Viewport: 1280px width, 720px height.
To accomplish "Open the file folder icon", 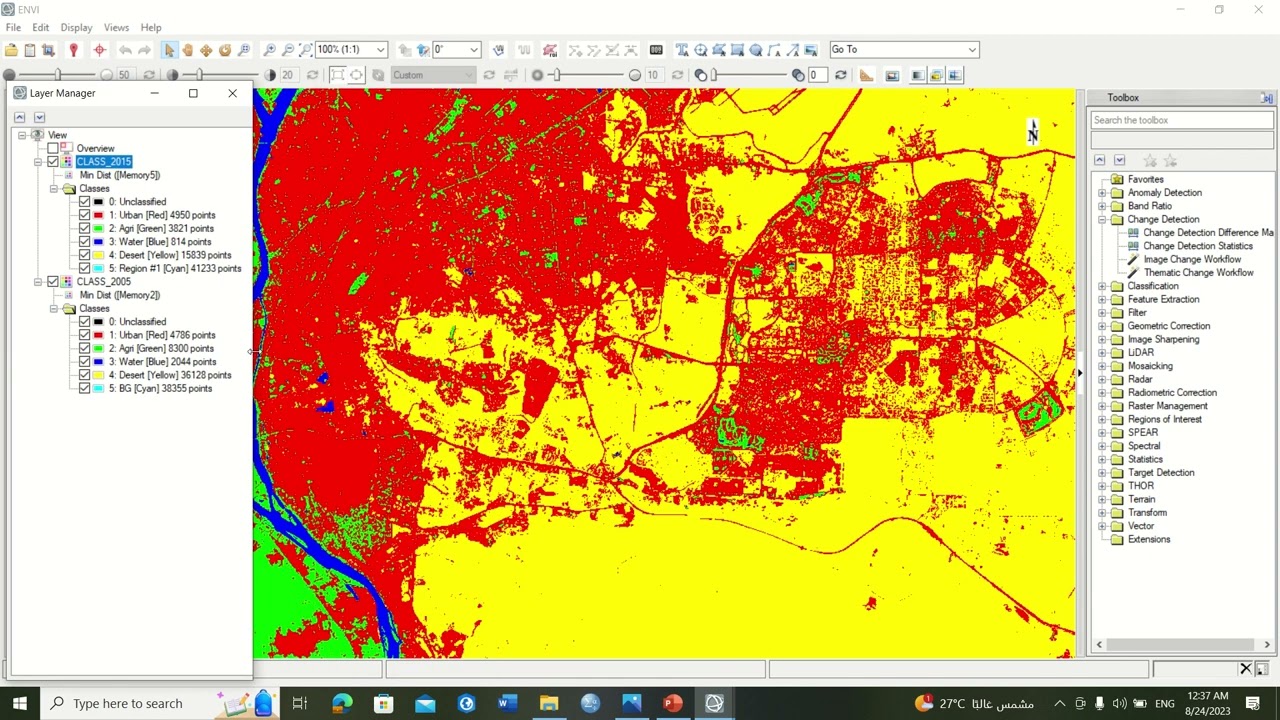I will [x=11, y=49].
